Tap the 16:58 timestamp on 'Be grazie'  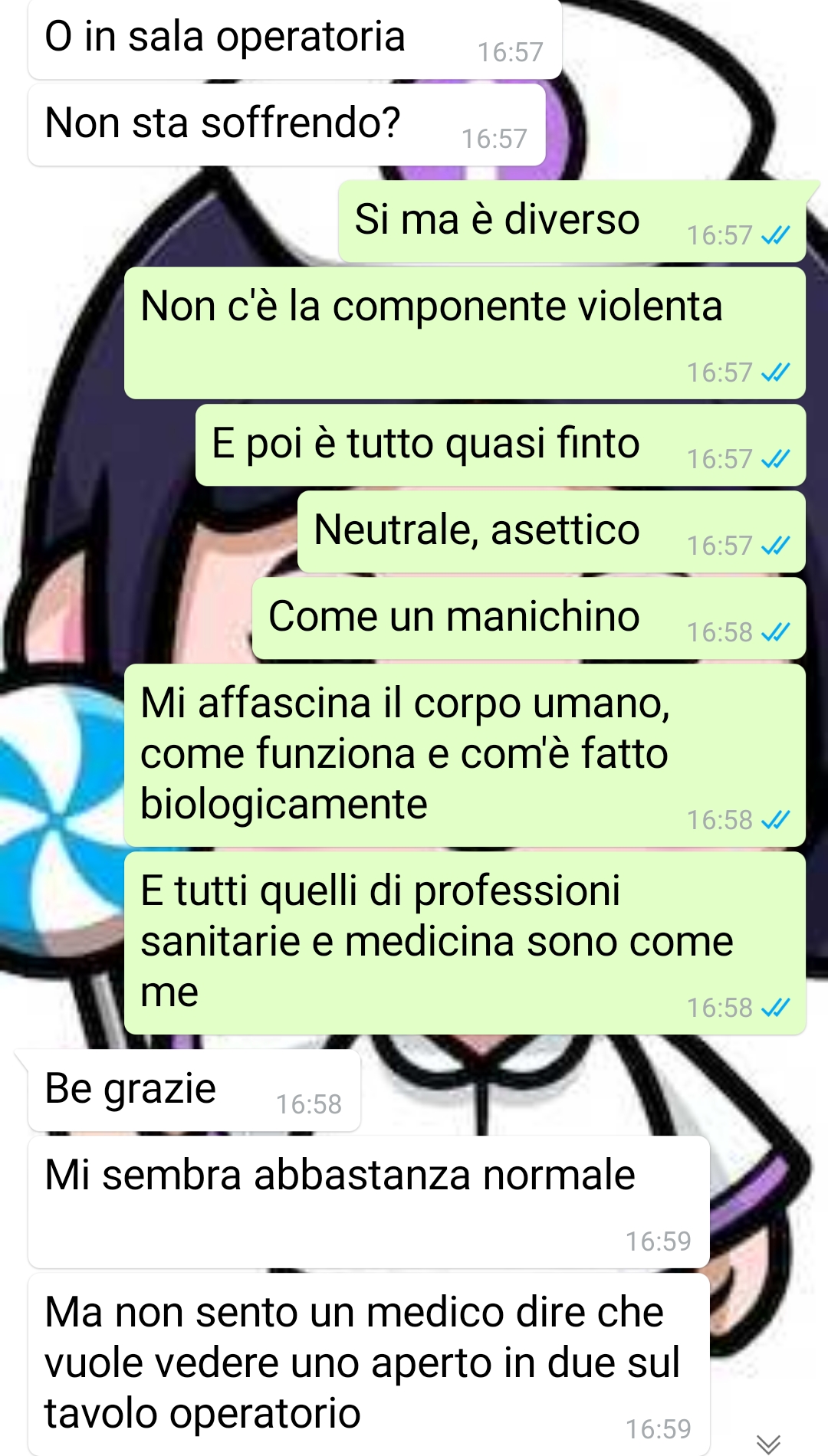point(309,1104)
